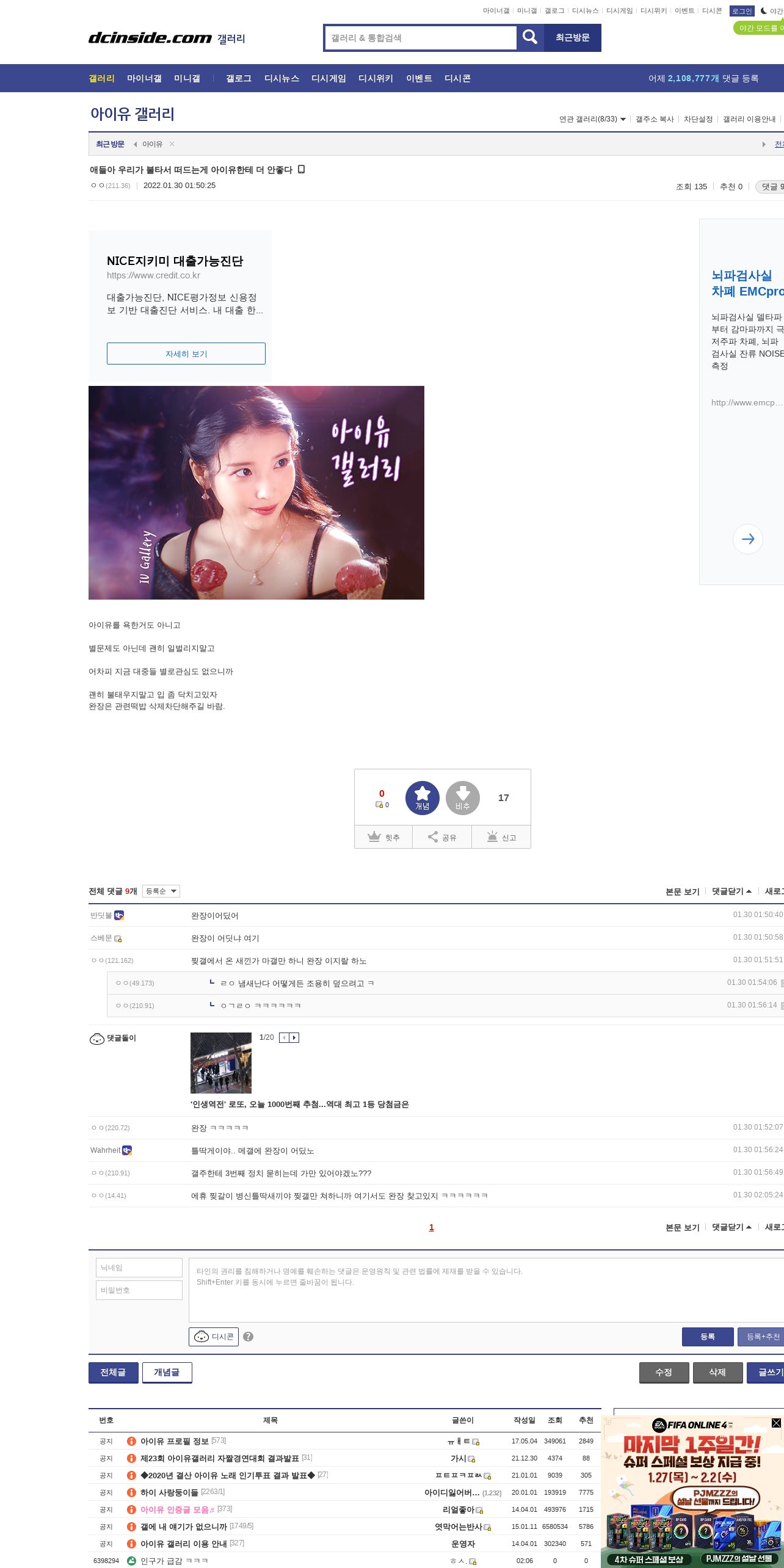
Task: Select the 갤러리 nav tab
Action: tap(101, 78)
